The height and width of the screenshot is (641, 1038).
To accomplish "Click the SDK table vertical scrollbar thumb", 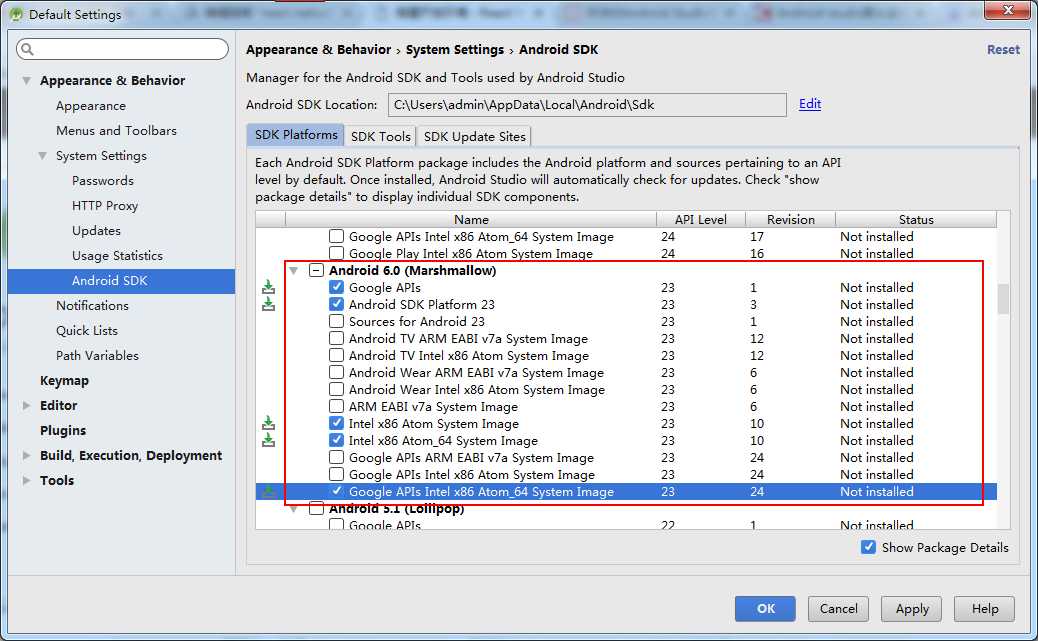I will 1004,299.
